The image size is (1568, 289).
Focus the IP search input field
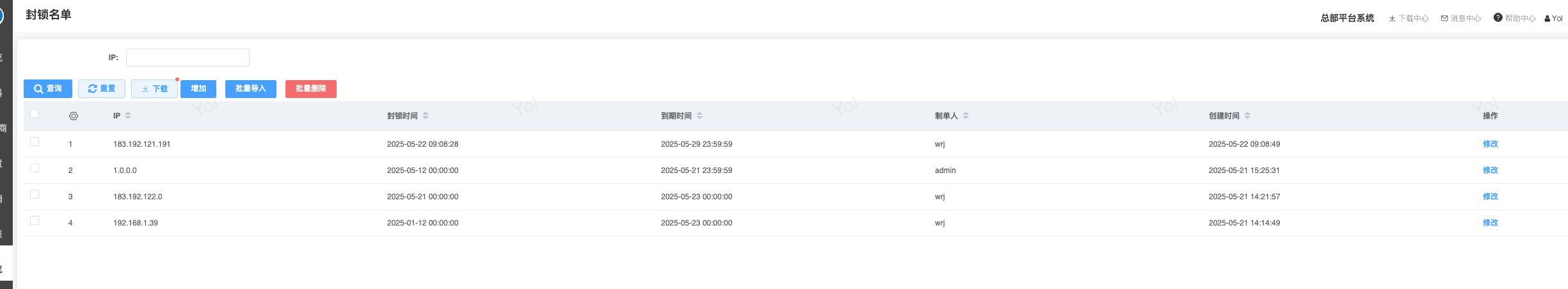(x=188, y=58)
